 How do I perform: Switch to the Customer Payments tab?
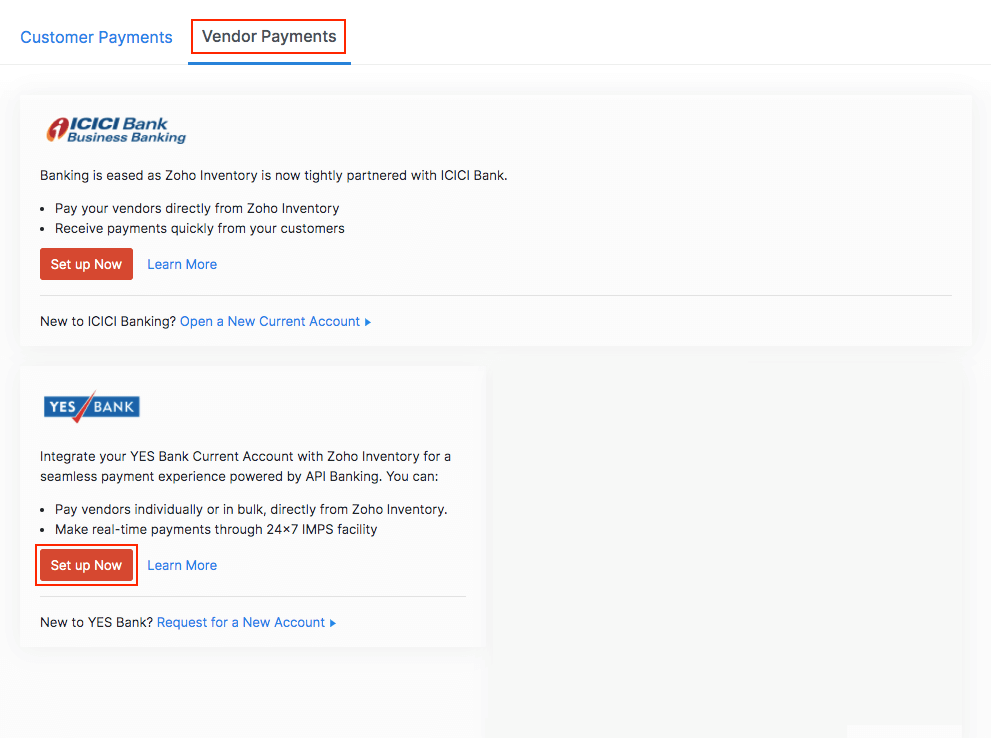point(96,37)
